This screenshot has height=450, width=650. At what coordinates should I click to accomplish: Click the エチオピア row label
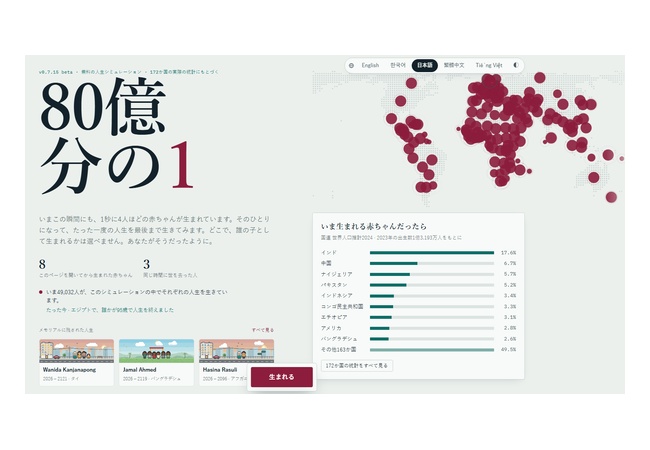pos(334,317)
